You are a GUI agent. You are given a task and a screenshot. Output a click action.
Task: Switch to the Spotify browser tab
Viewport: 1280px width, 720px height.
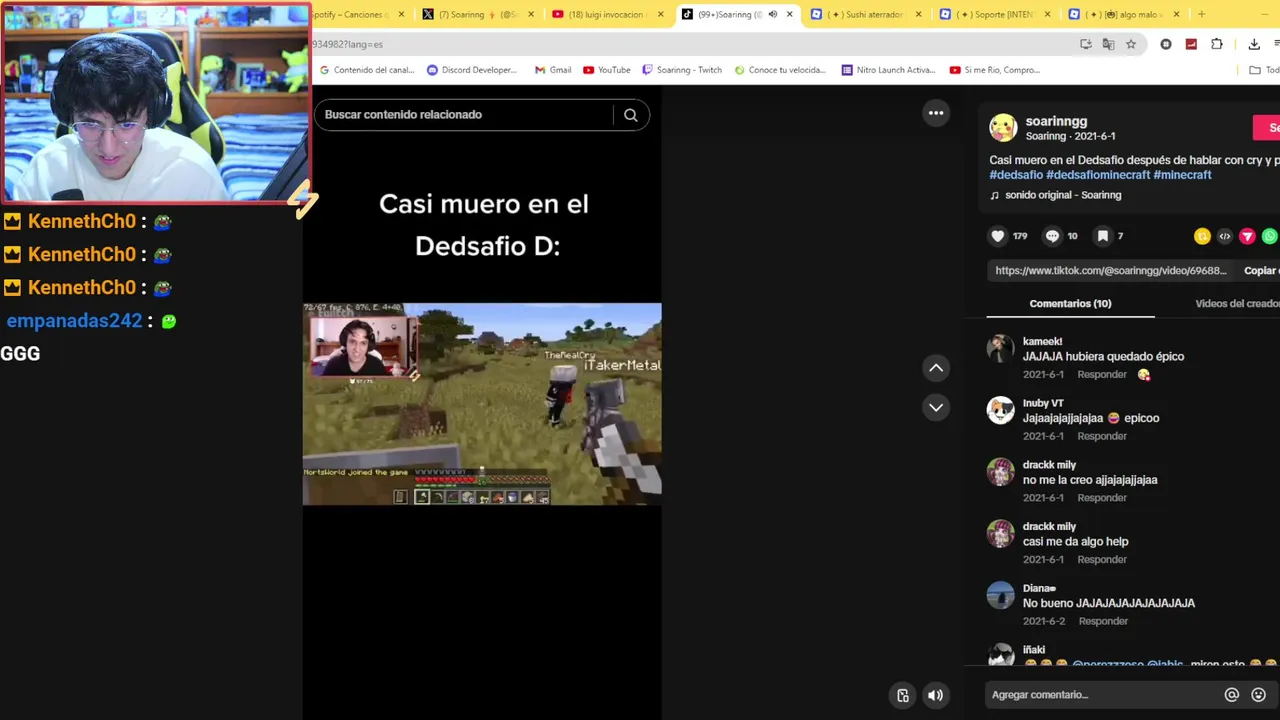pos(356,14)
